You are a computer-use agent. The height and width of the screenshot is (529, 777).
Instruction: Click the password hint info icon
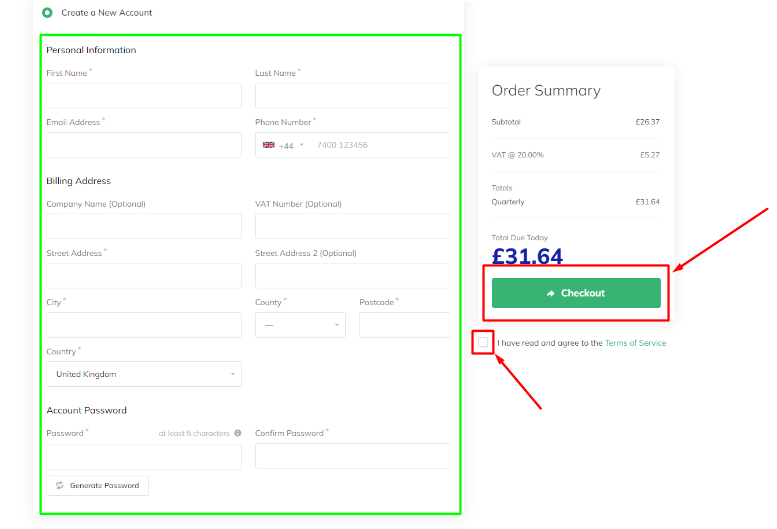[x=238, y=433]
